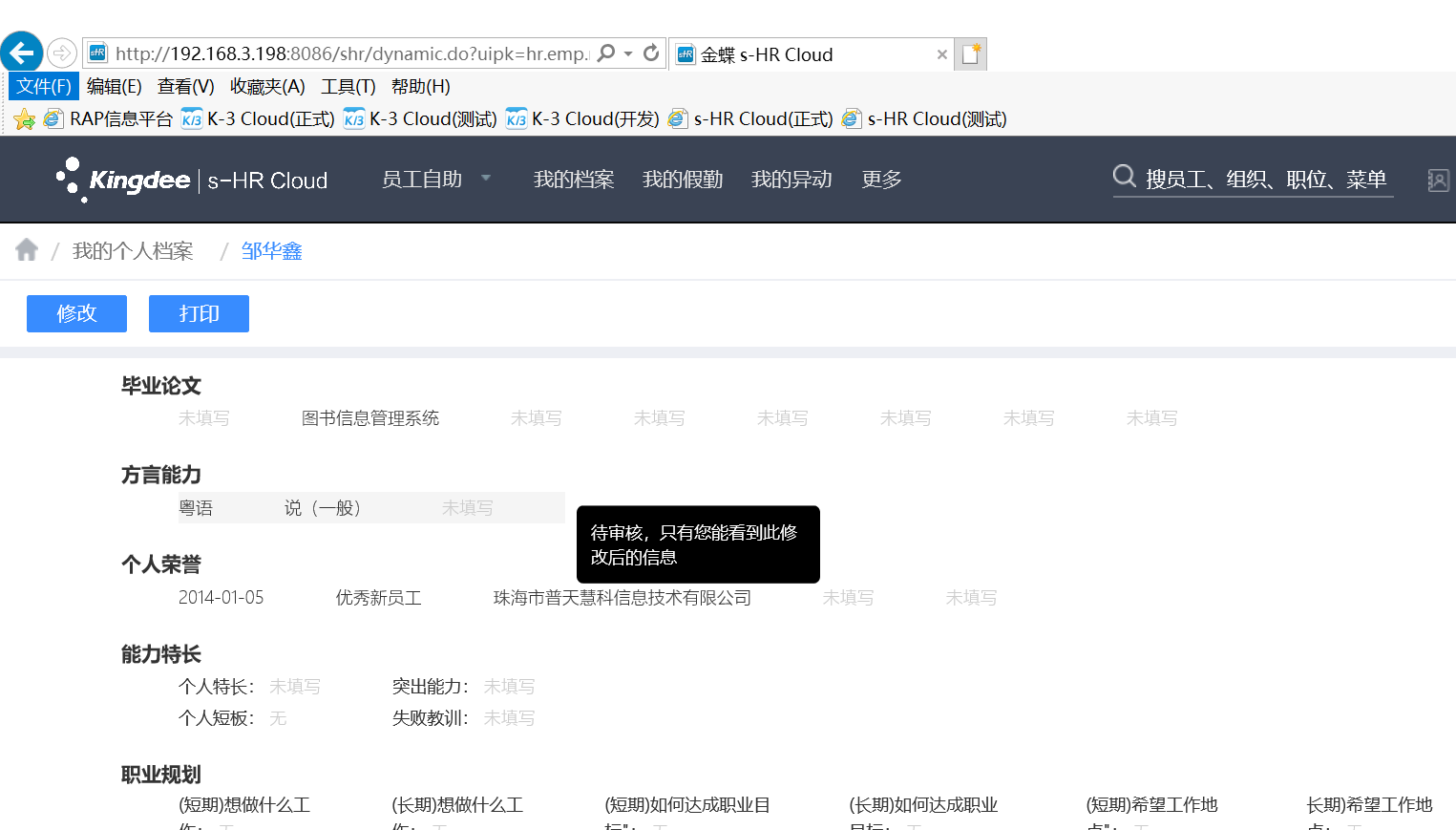Image resolution: width=1456 pixels, height=830 pixels.
Task: Click the 打印 button
Action: pyautogui.click(x=199, y=313)
